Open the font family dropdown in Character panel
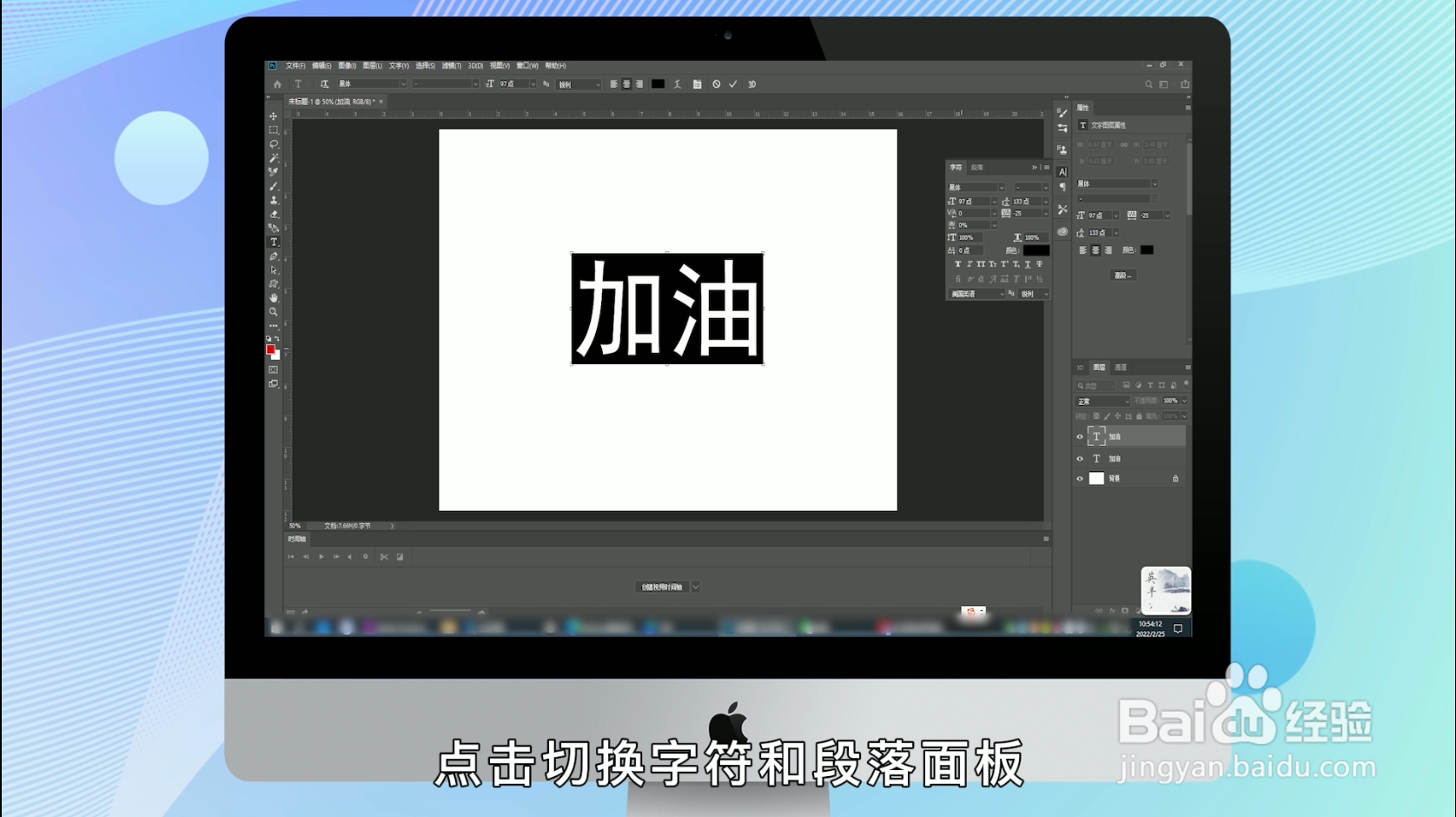The height and width of the screenshot is (817, 1456). click(977, 188)
